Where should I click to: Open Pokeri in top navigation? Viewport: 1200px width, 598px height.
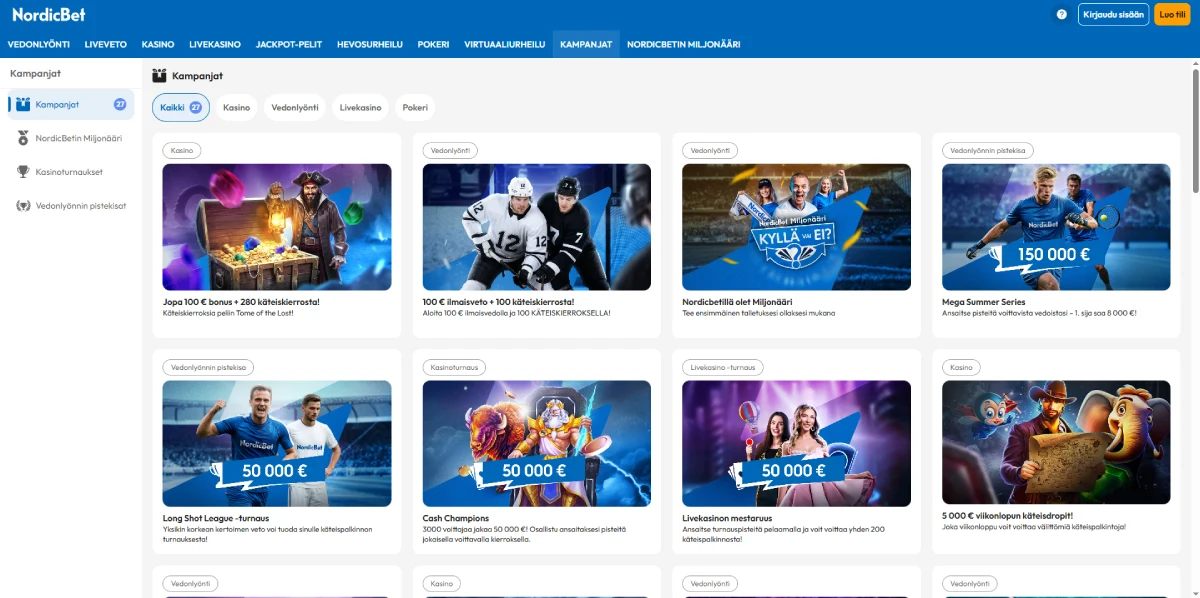(433, 44)
